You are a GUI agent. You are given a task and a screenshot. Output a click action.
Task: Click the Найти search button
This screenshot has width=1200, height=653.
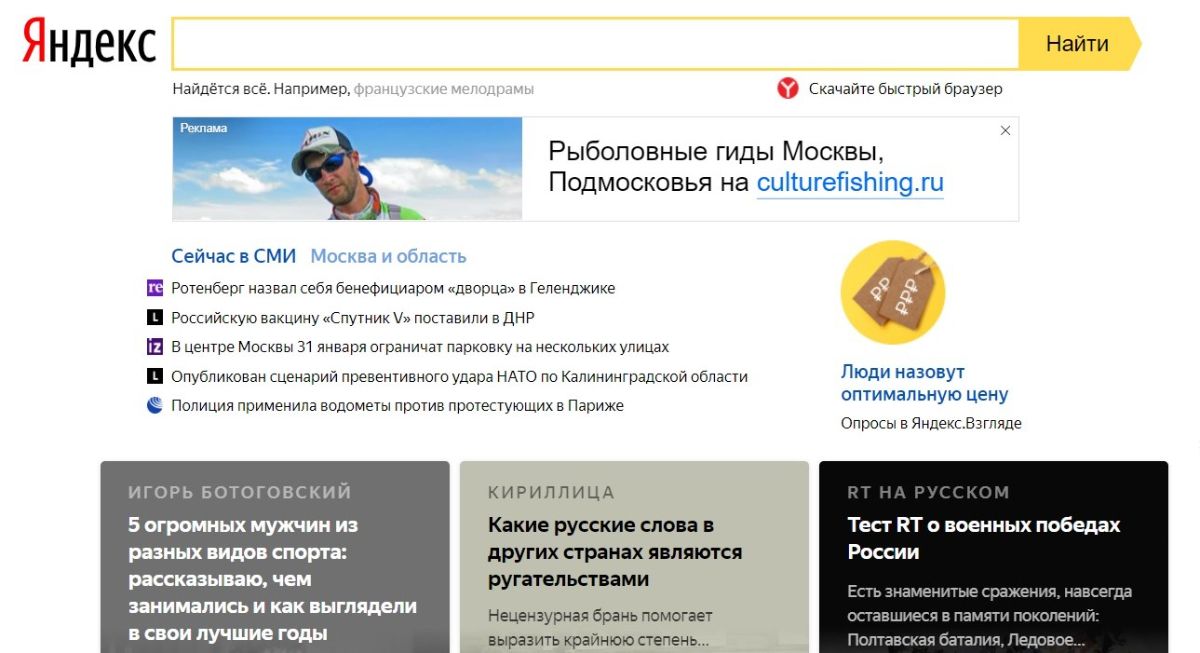[1079, 44]
